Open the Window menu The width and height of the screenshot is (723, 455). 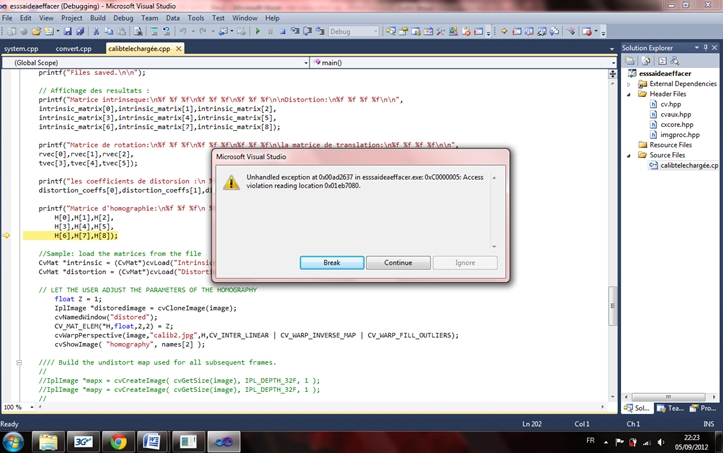pyautogui.click(x=244, y=18)
